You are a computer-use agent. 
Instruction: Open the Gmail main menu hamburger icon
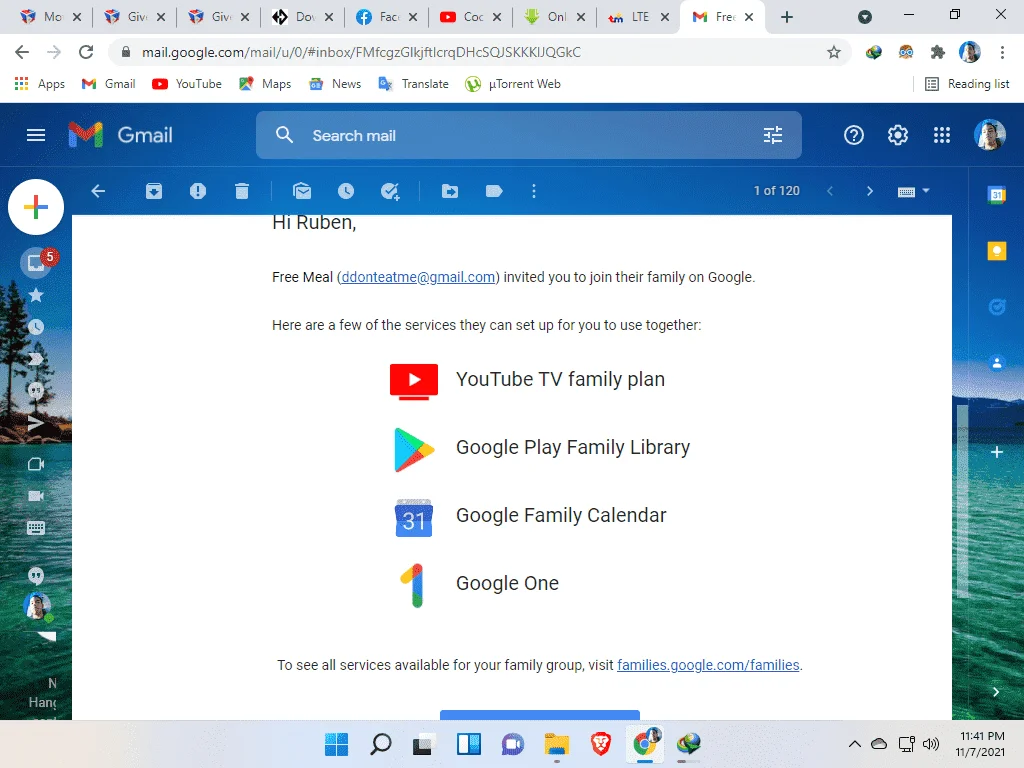tap(36, 135)
